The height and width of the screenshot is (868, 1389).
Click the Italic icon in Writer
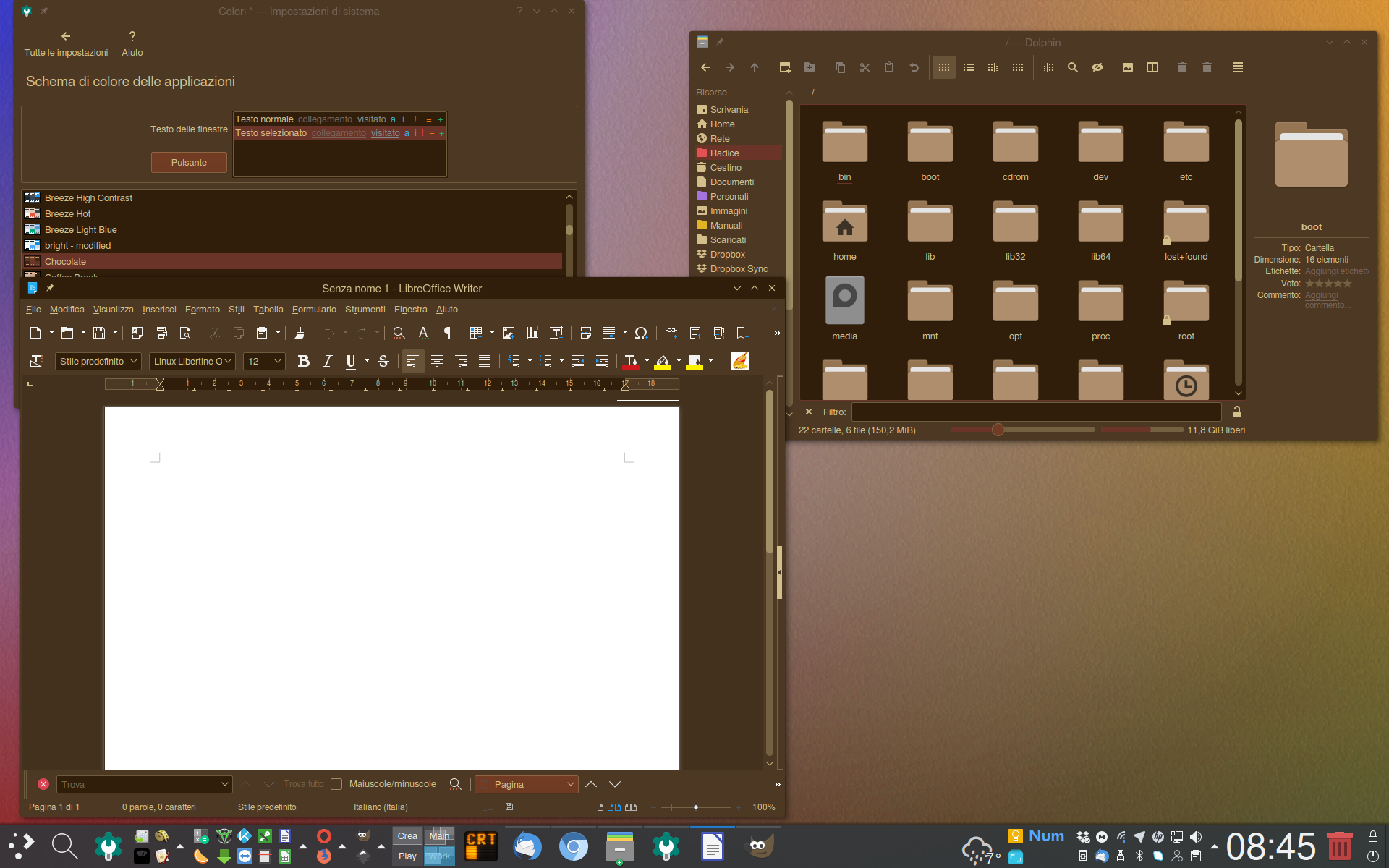[328, 361]
